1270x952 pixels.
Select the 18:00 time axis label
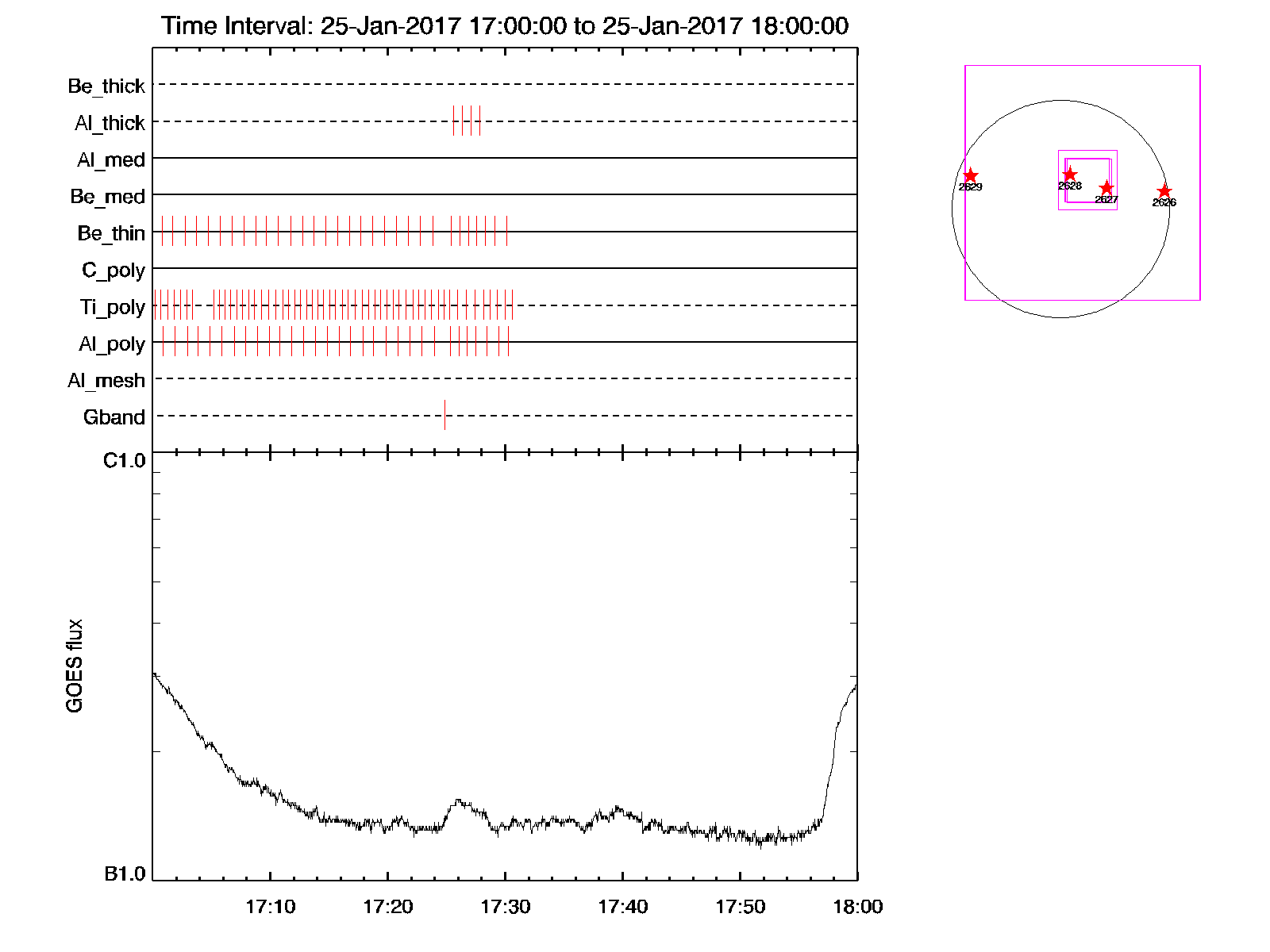click(857, 907)
